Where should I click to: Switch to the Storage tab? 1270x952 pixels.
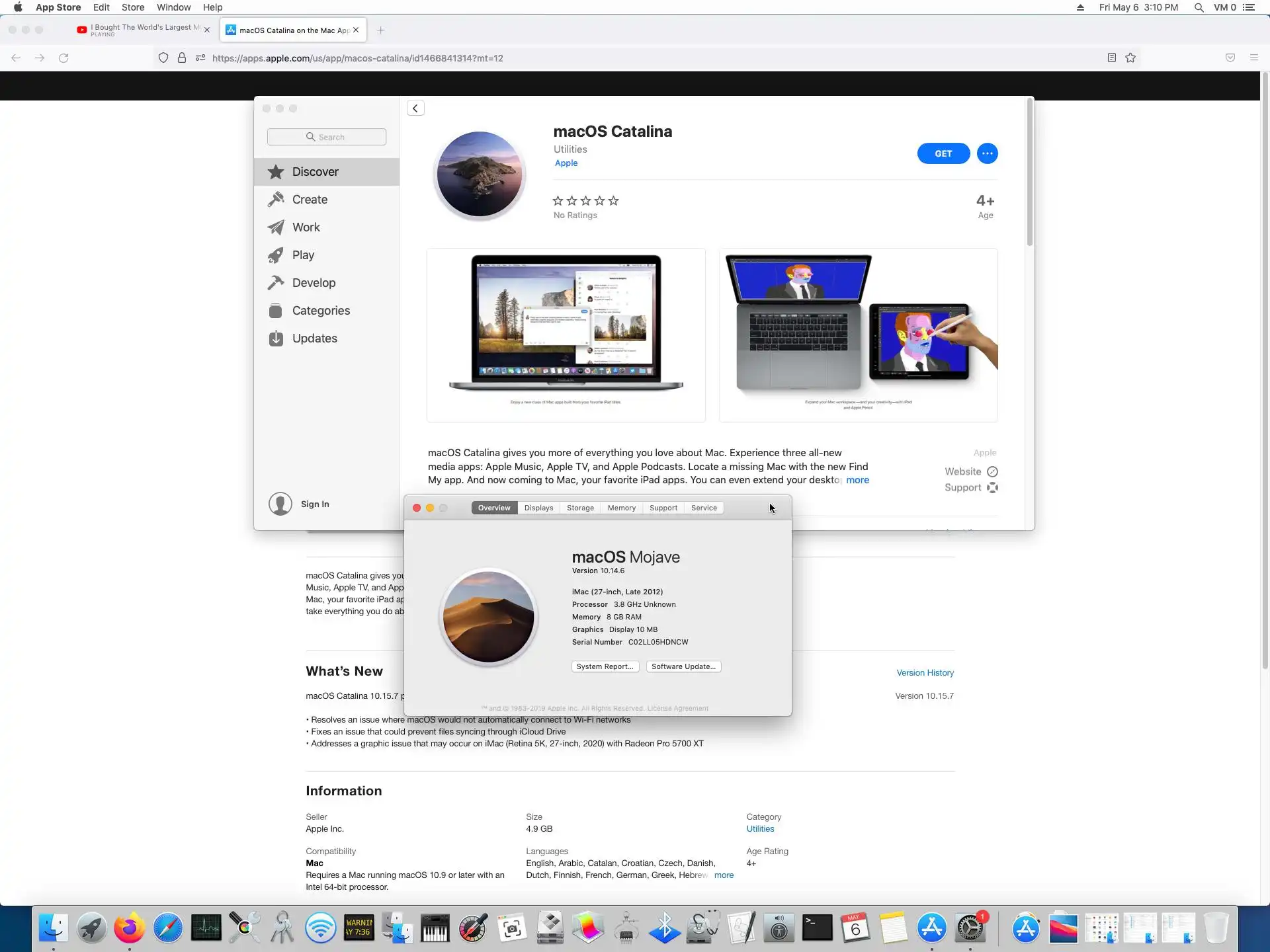(580, 508)
